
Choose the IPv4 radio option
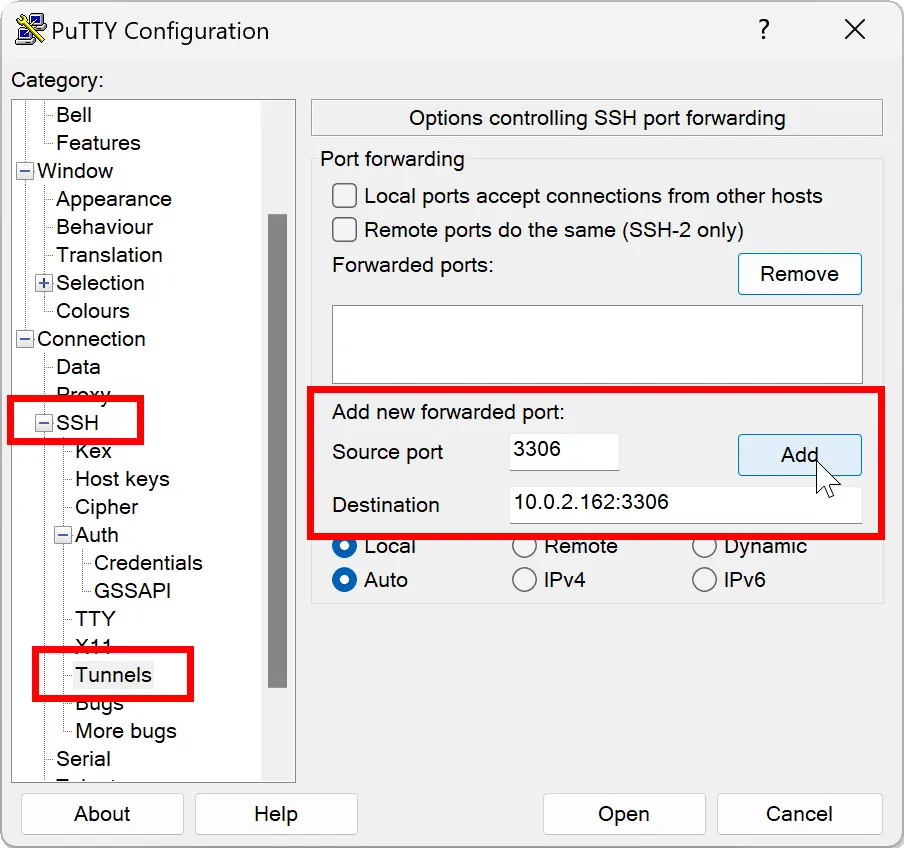click(524, 580)
